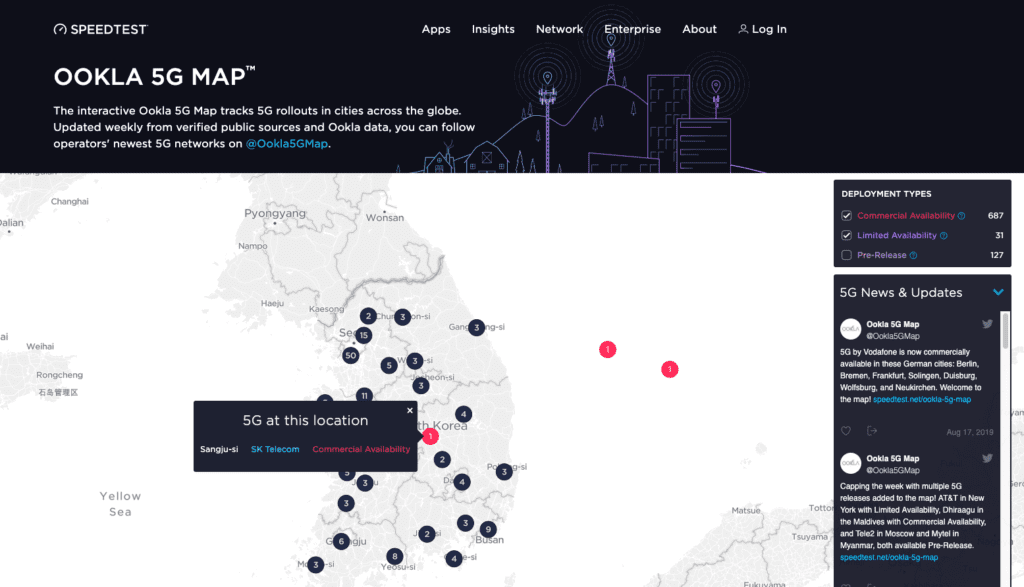Enable the Pre-Release checkbox

click(x=847, y=255)
